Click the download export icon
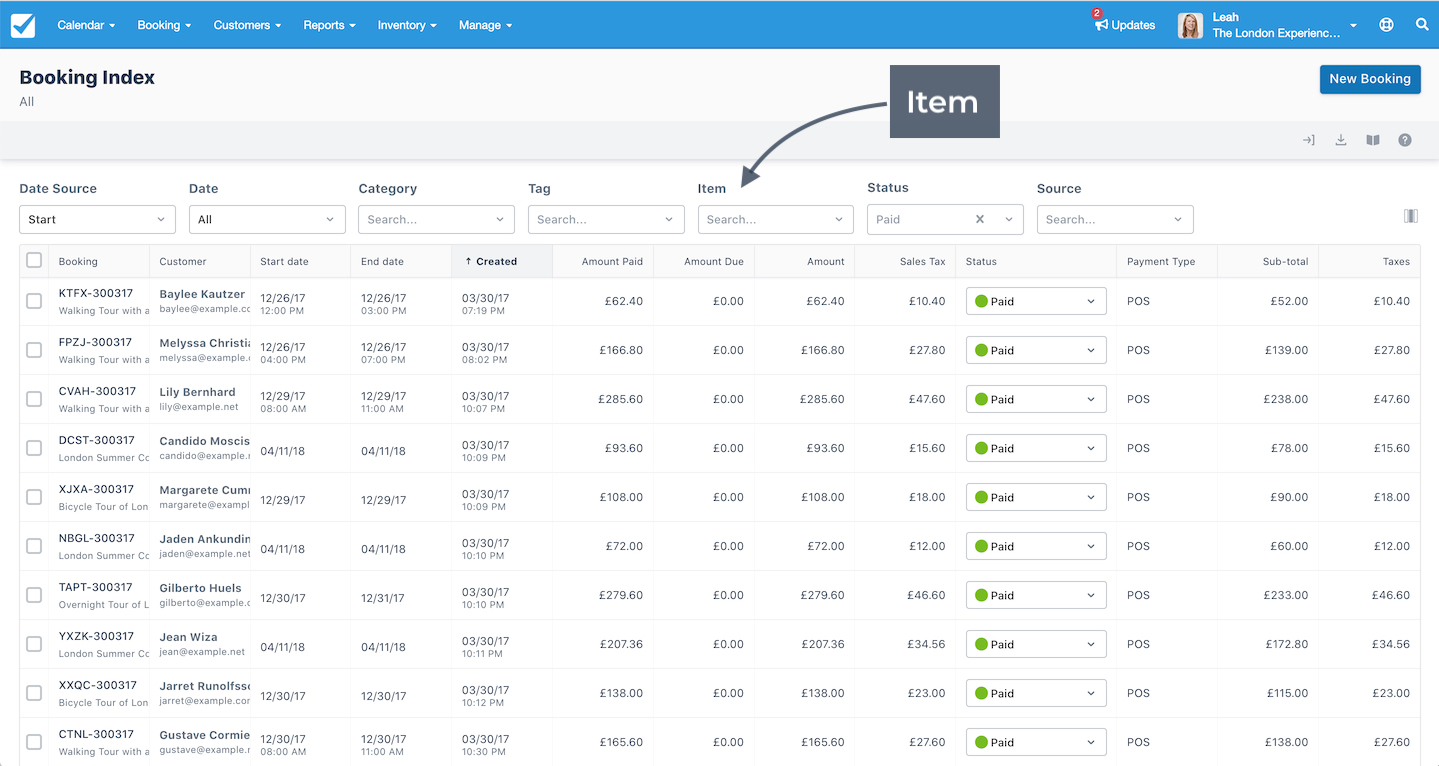Image resolution: width=1439 pixels, height=766 pixels. (1341, 140)
